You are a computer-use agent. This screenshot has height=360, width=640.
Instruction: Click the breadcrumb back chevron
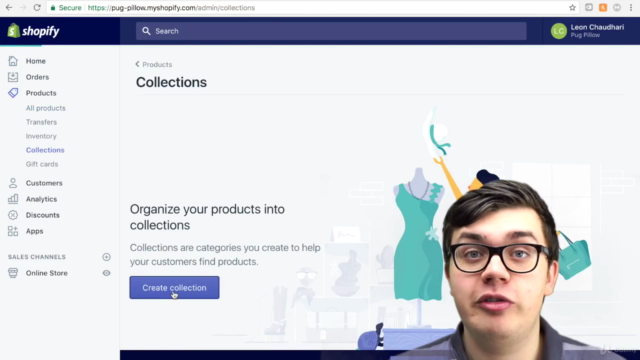point(138,64)
